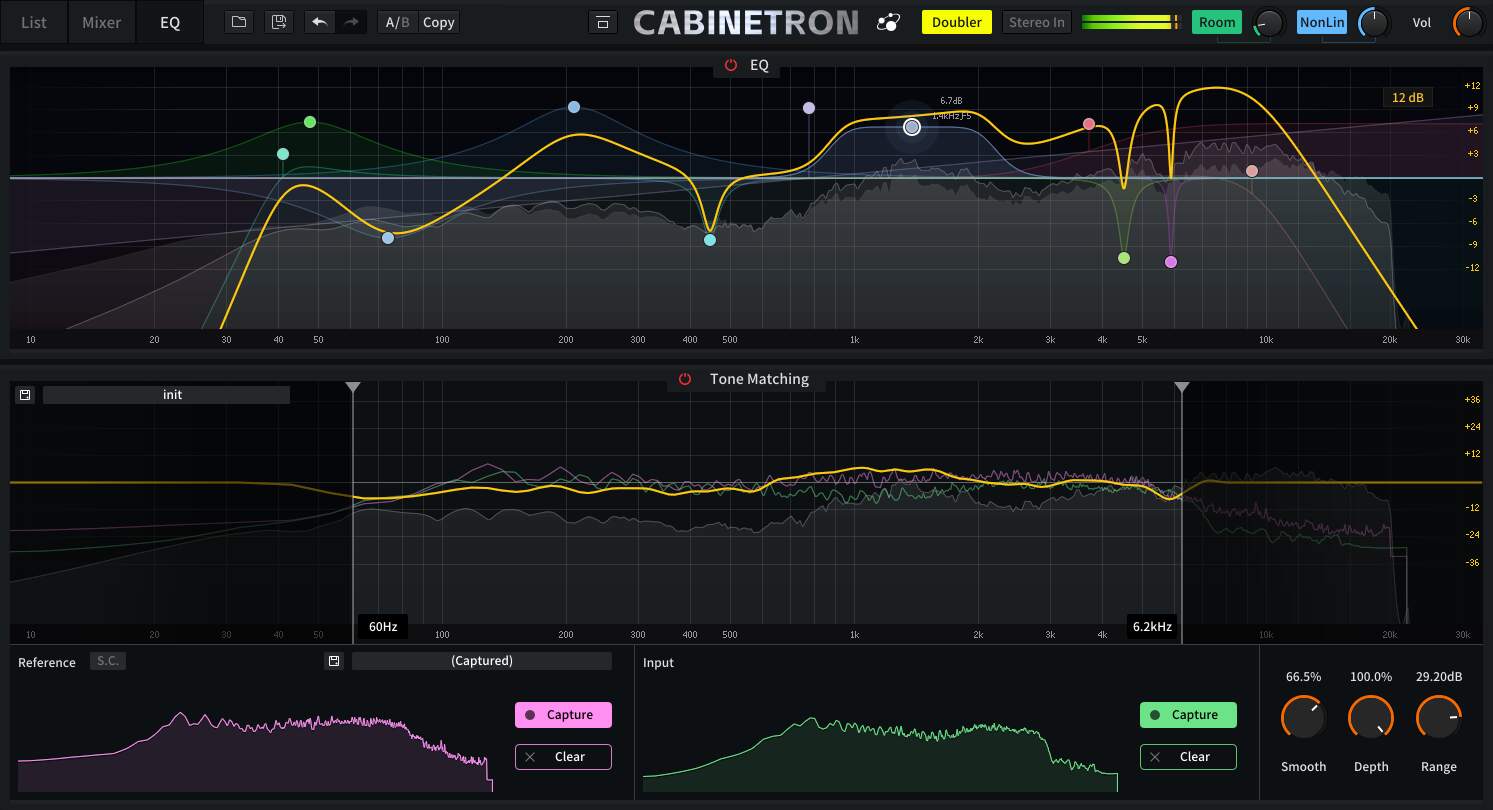Adjust the Depth knob

click(1371, 717)
